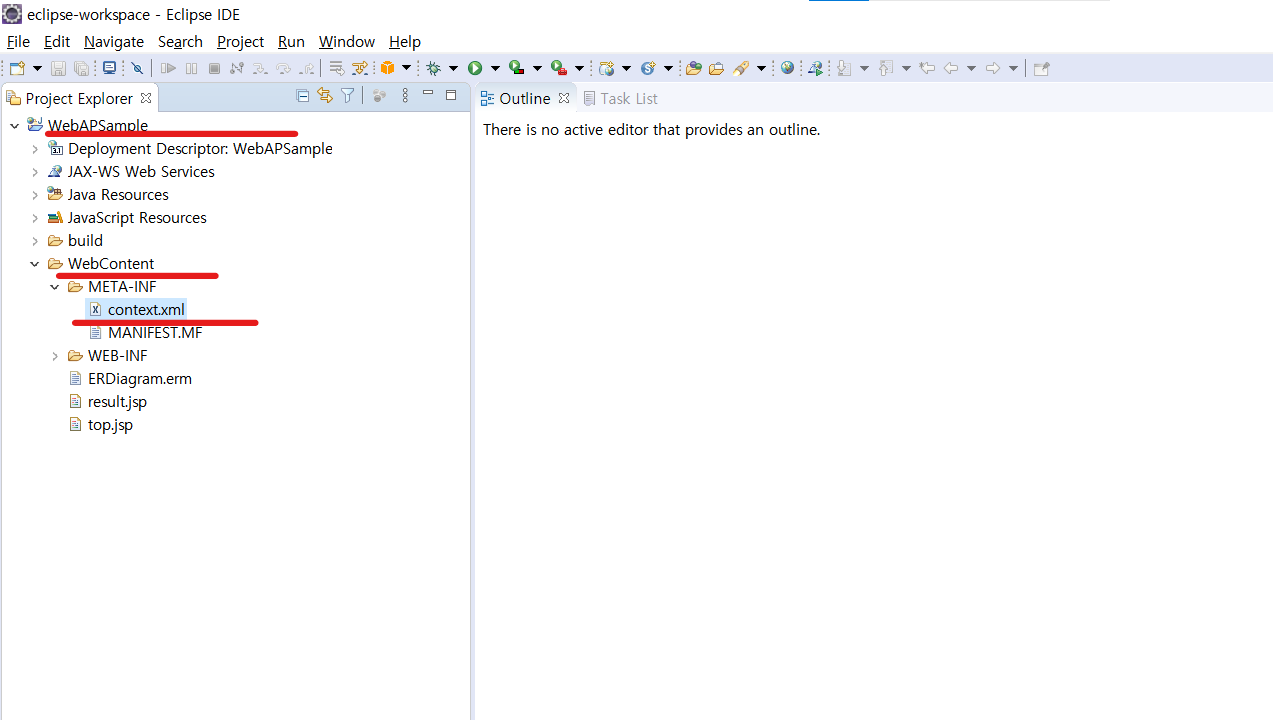The width and height of the screenshot is (1273, 720).
Task: Click the Drop to Frame icon
Action: 336,68
